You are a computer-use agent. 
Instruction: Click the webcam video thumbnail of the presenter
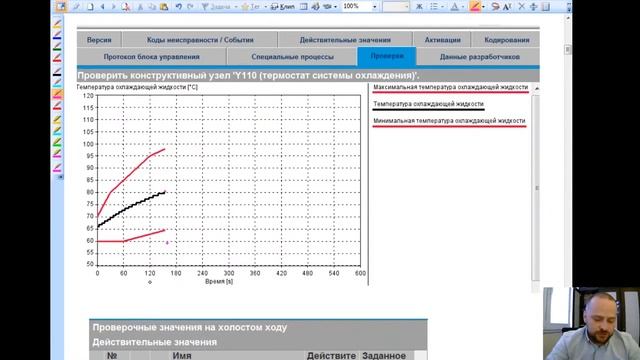(591, 324)
